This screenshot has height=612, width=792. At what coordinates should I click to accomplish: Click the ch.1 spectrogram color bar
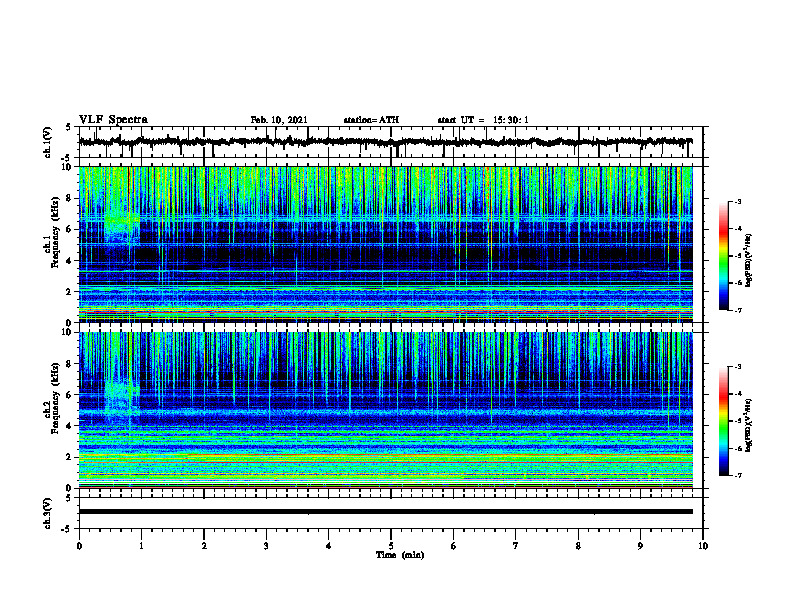click(x=724, y=256)
